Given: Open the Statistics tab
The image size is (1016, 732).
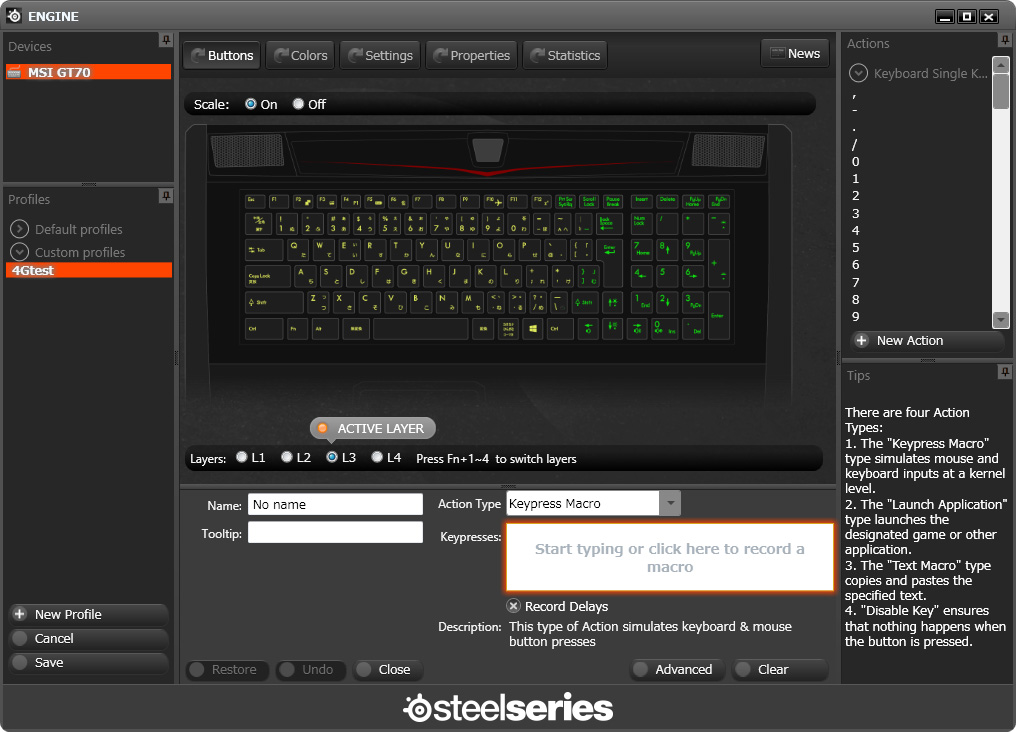Looking at the screenshot, I should click(565, 55).
